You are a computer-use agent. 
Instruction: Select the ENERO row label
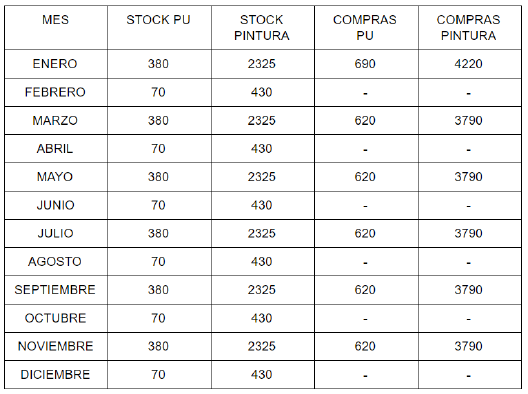click(x=55, y=64)
